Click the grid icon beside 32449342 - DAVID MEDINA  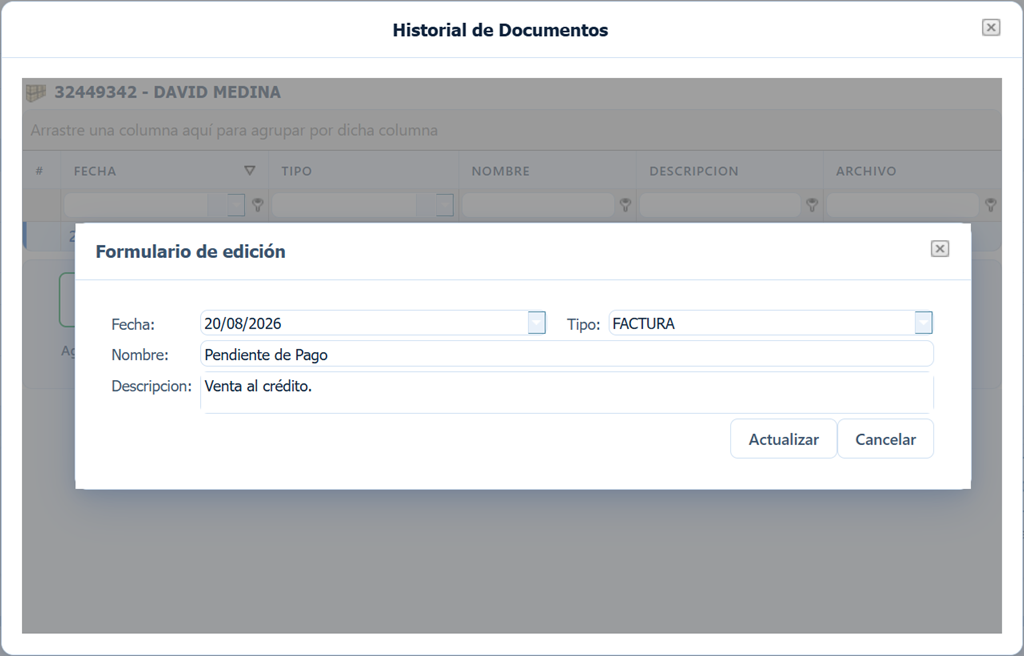click(x=36, y=93)
